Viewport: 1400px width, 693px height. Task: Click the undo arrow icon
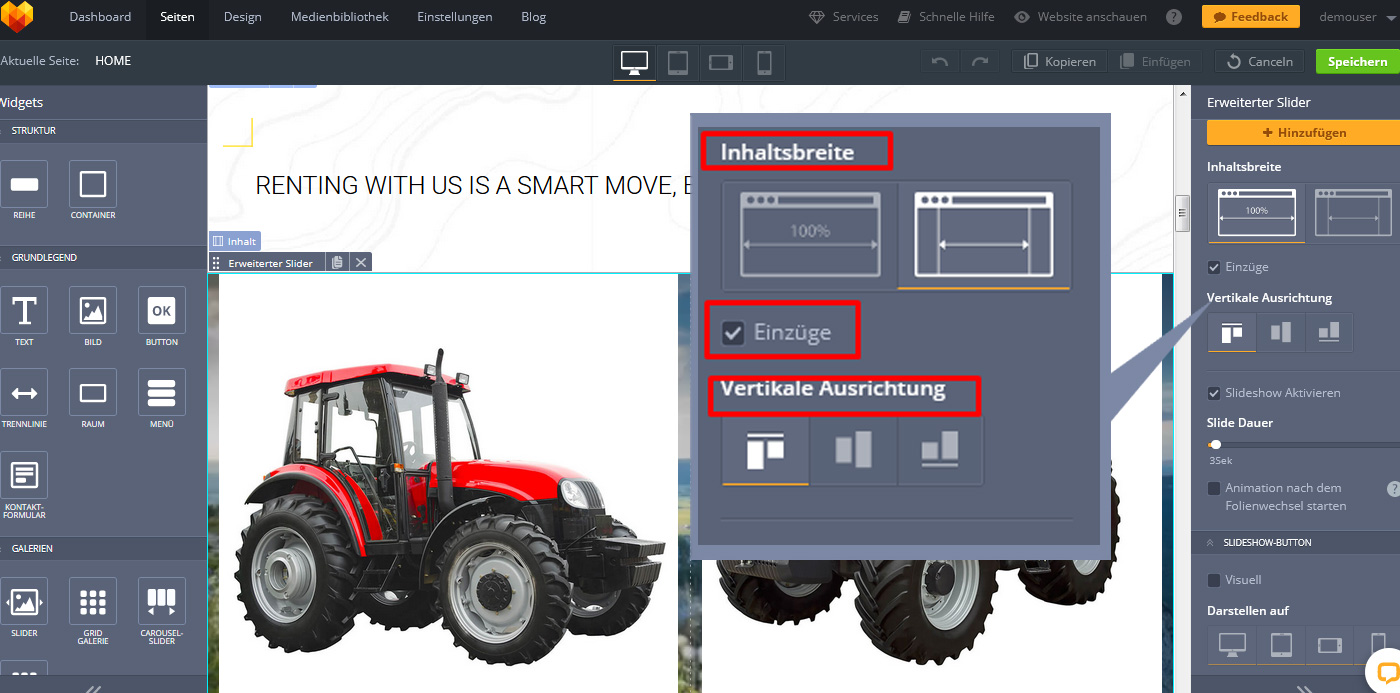(939, 62)
